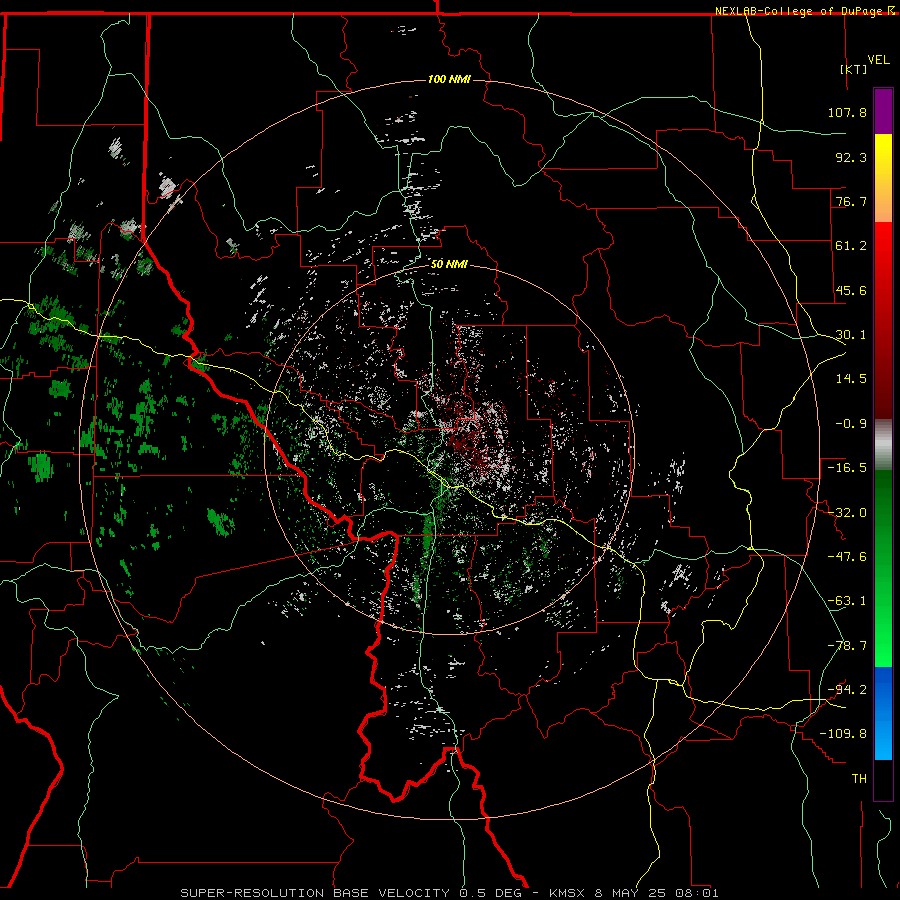Click the -63.1 velocity scale value
This screenshot has height=900, width=900.
[847, 601]
